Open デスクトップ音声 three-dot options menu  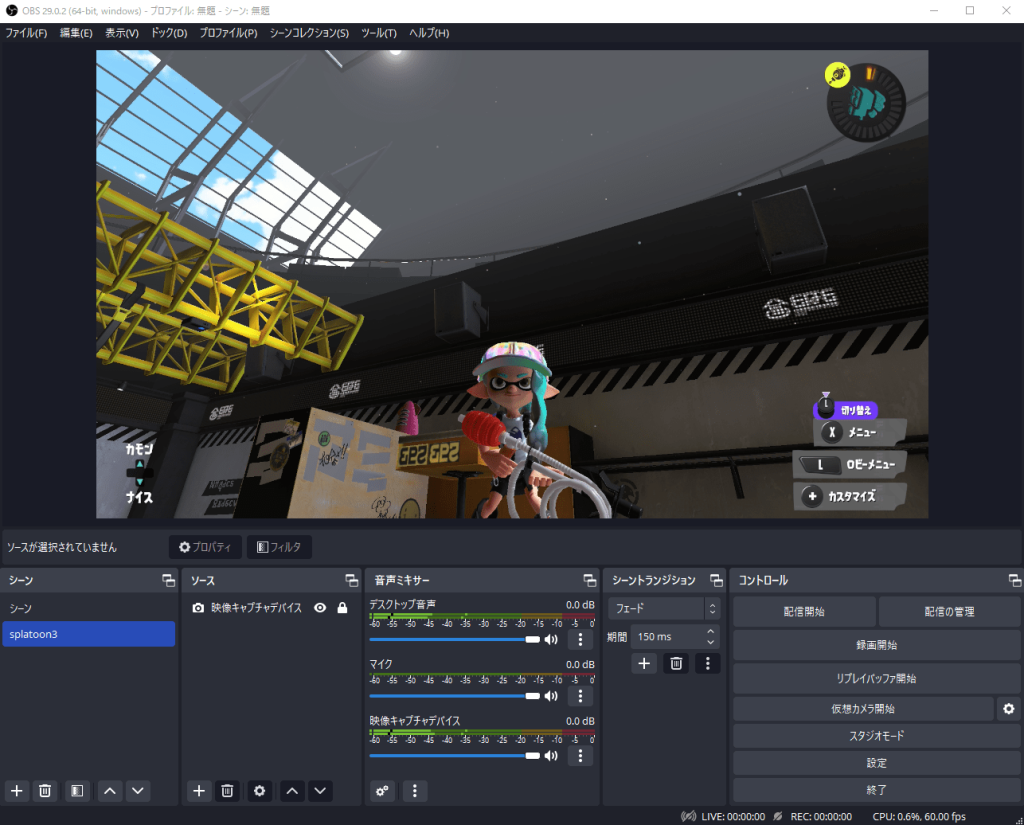pyautogui.click(x=580, y=640)
